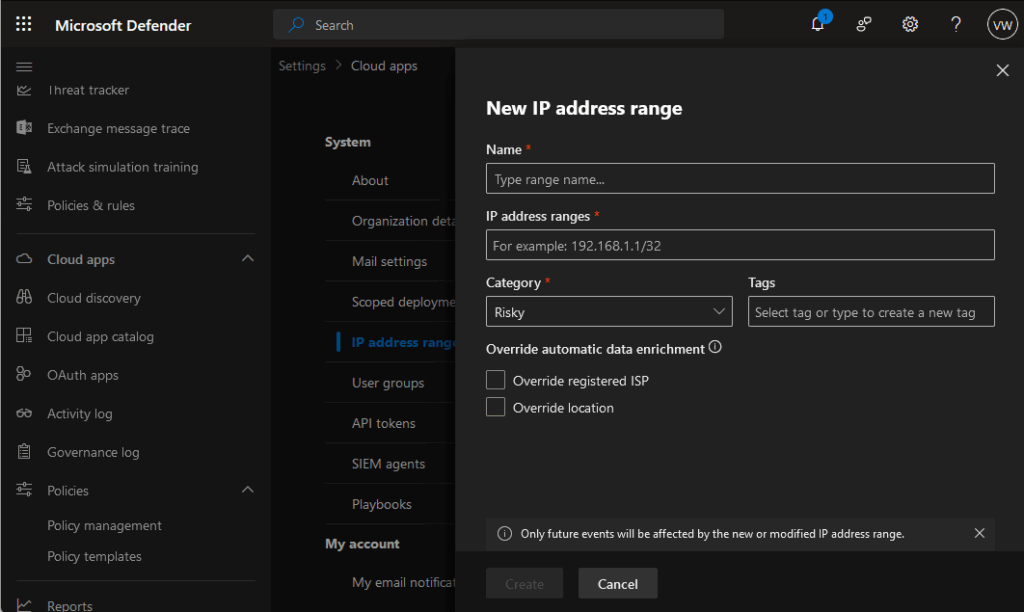The image size is (1024, 612).
Task: Click the Cloud app catalog icon
Action: [25, 337]
